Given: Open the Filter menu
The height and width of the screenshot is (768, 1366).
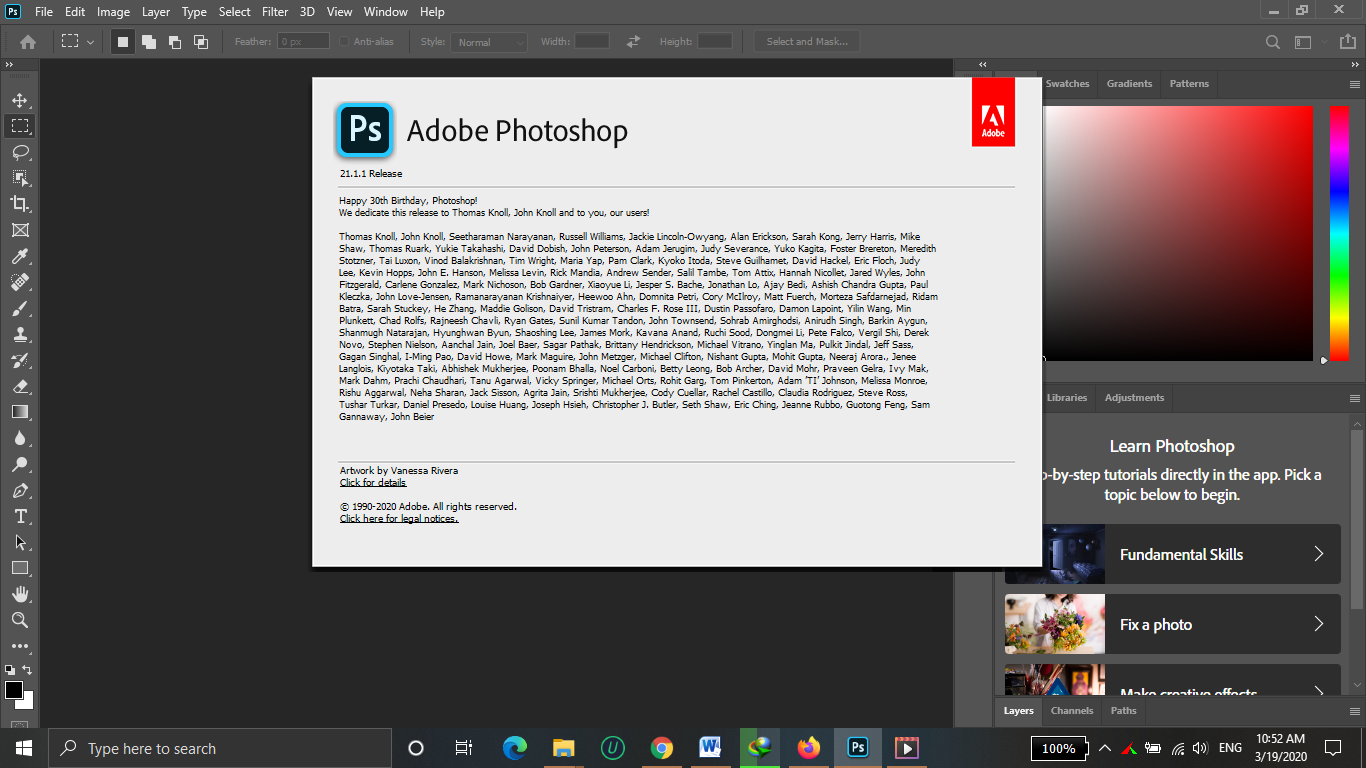Looking at the screenshot, I should coord(276,12).
